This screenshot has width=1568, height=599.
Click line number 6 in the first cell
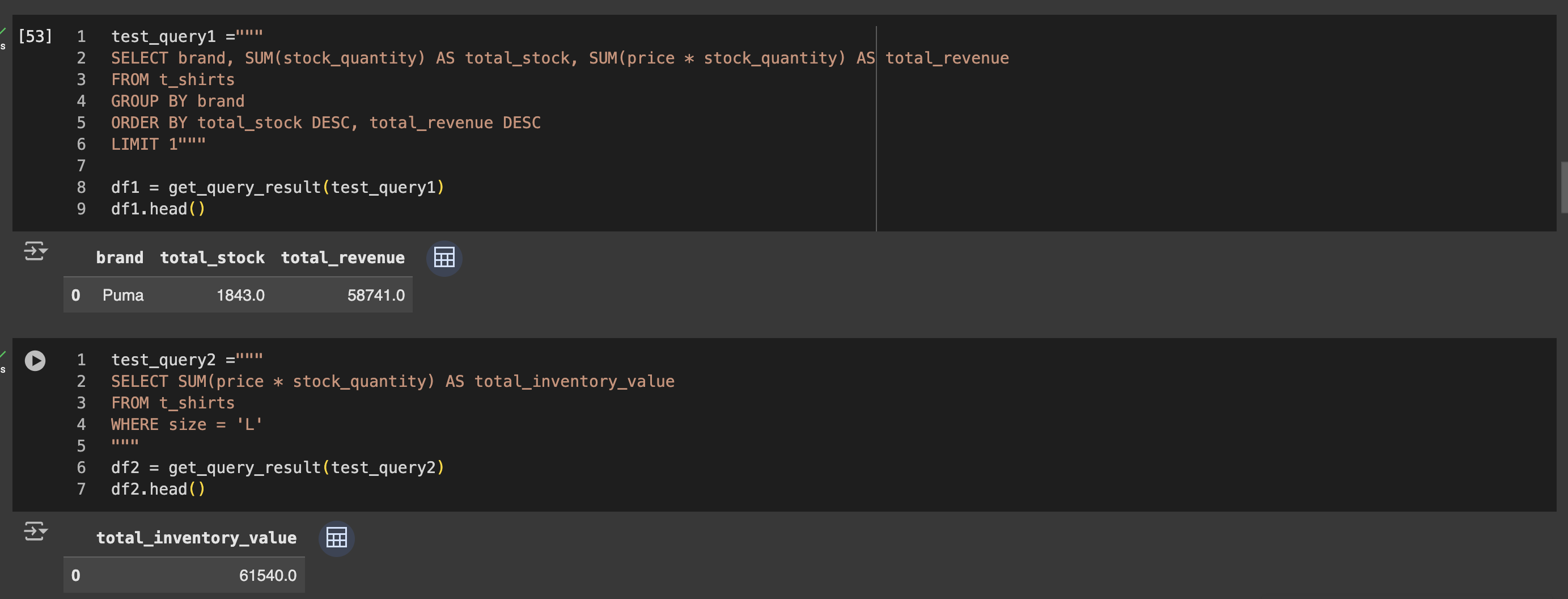click(x=80, y=144)
